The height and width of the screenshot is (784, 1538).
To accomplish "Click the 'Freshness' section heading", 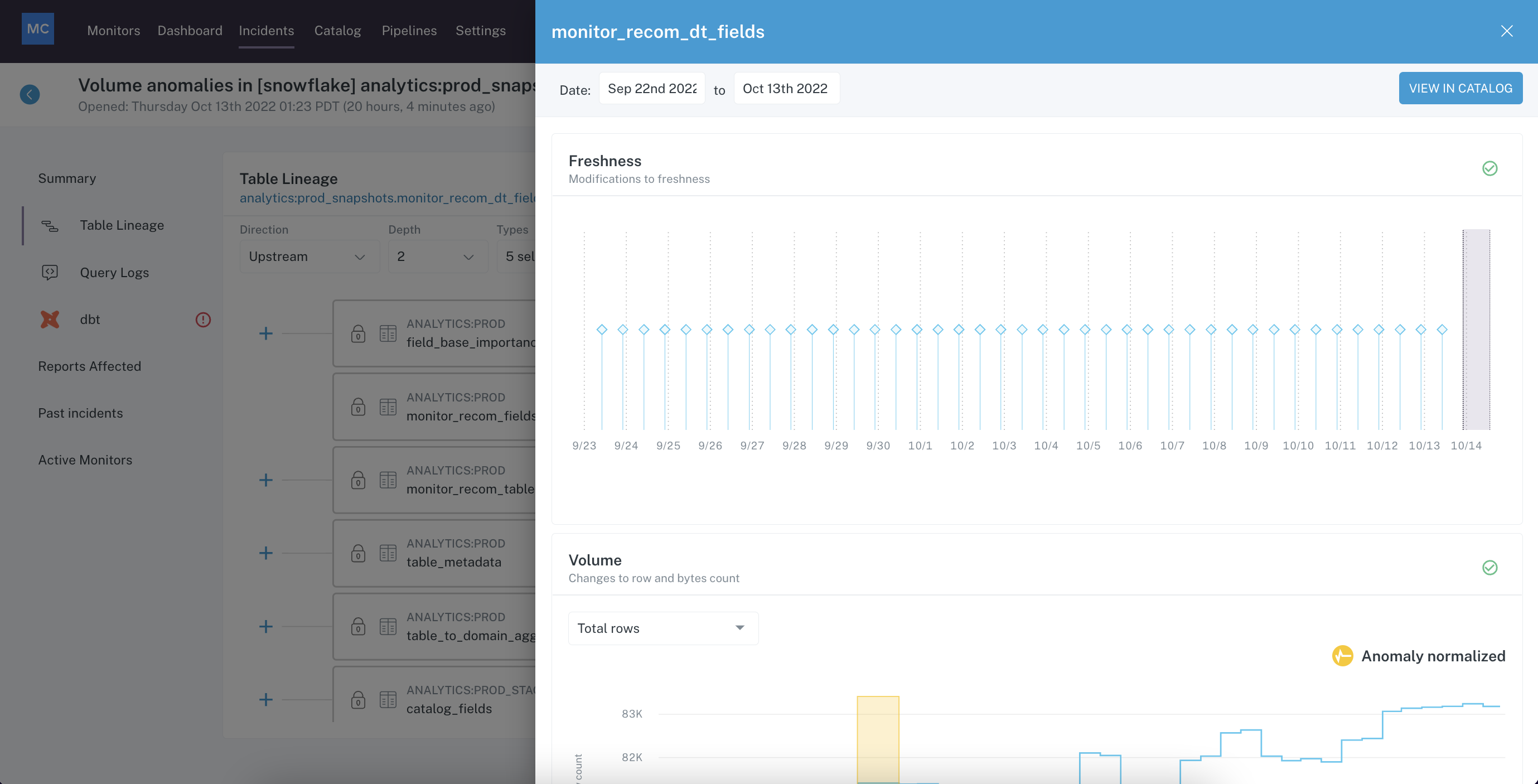I will pos(605,161).
